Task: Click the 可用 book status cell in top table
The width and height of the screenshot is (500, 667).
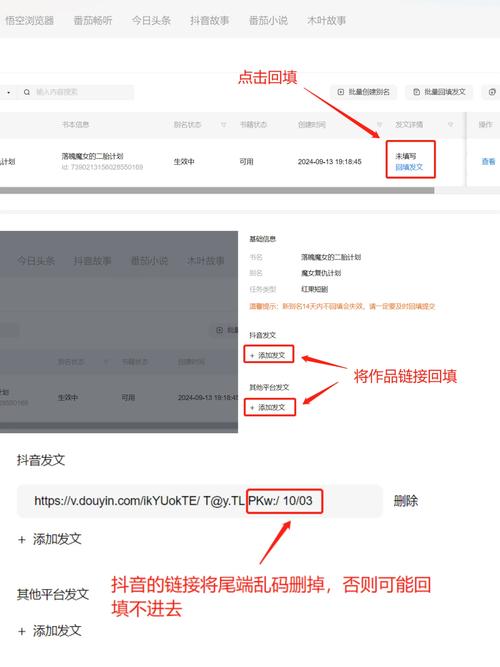Action: [246, 162]
